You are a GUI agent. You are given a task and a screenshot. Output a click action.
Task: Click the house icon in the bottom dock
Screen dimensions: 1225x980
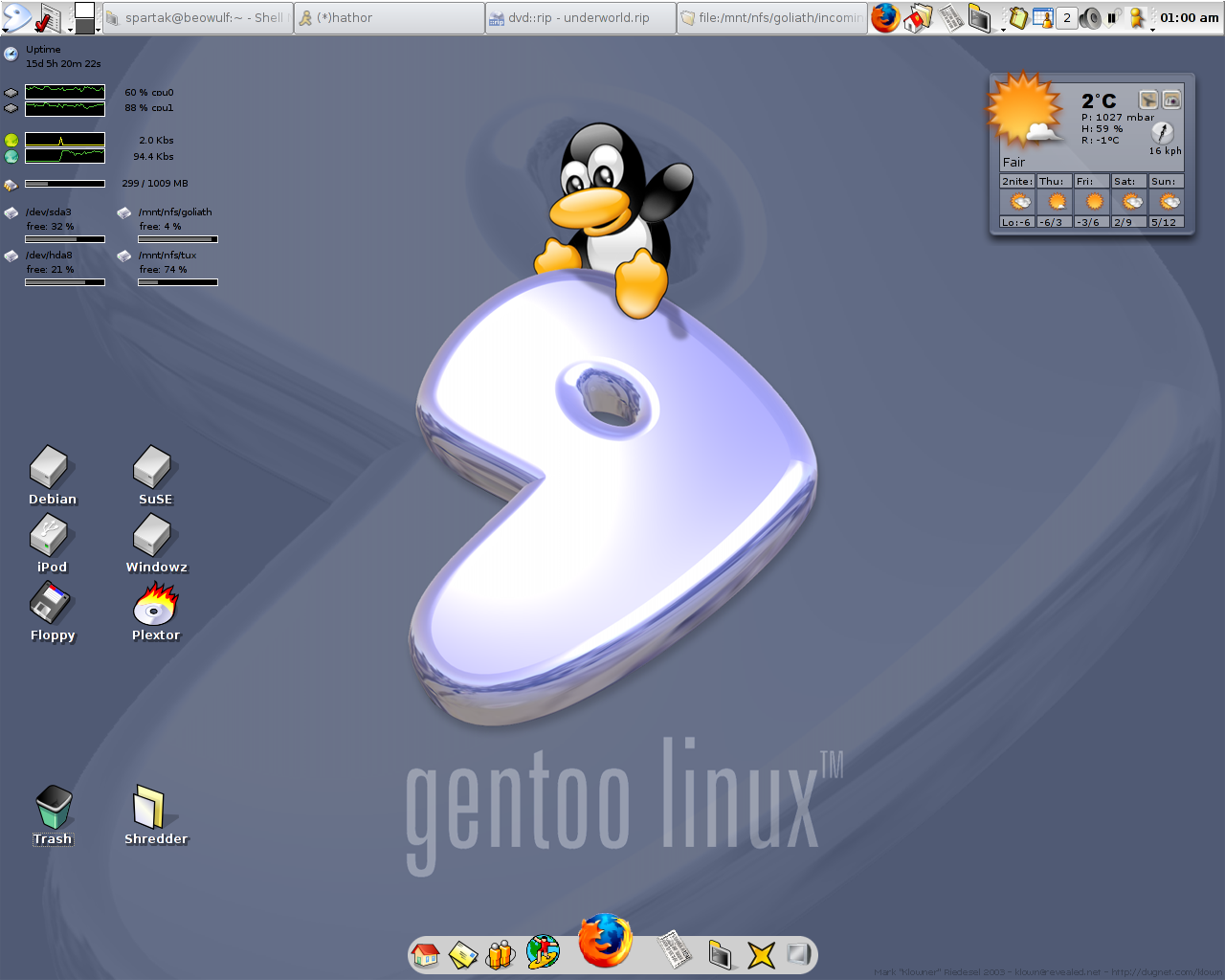426,953
